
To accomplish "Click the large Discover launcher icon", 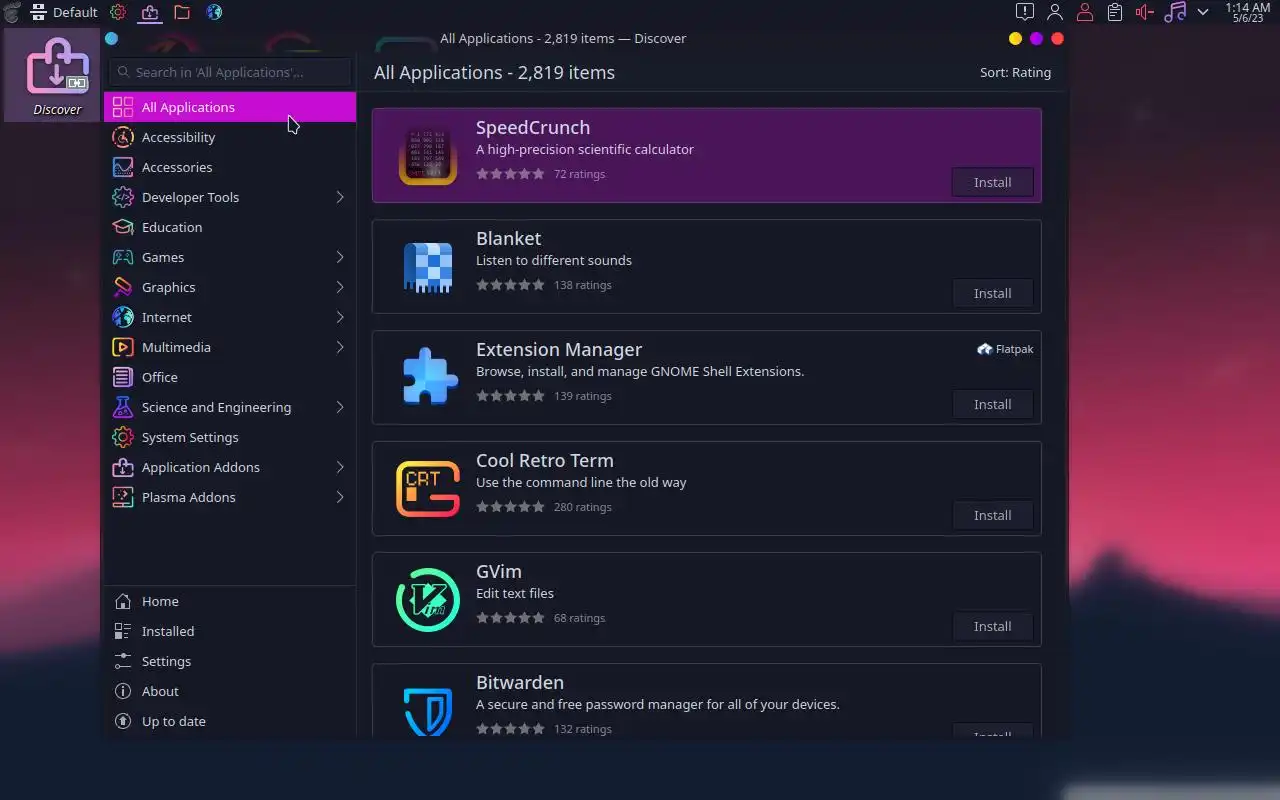I will click(x=57, y=68).
